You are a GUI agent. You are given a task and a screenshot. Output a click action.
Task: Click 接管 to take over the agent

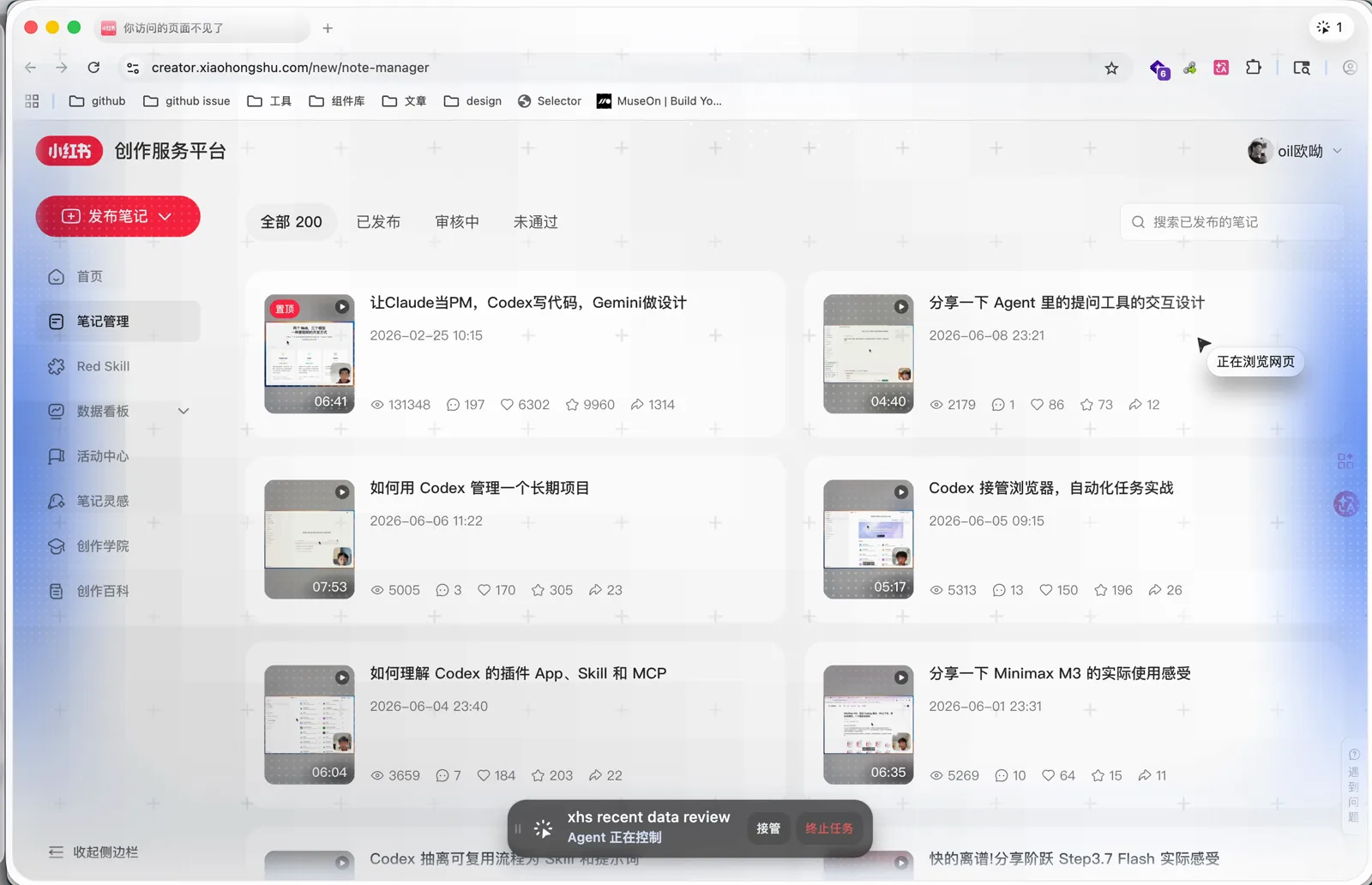[768, 828]
